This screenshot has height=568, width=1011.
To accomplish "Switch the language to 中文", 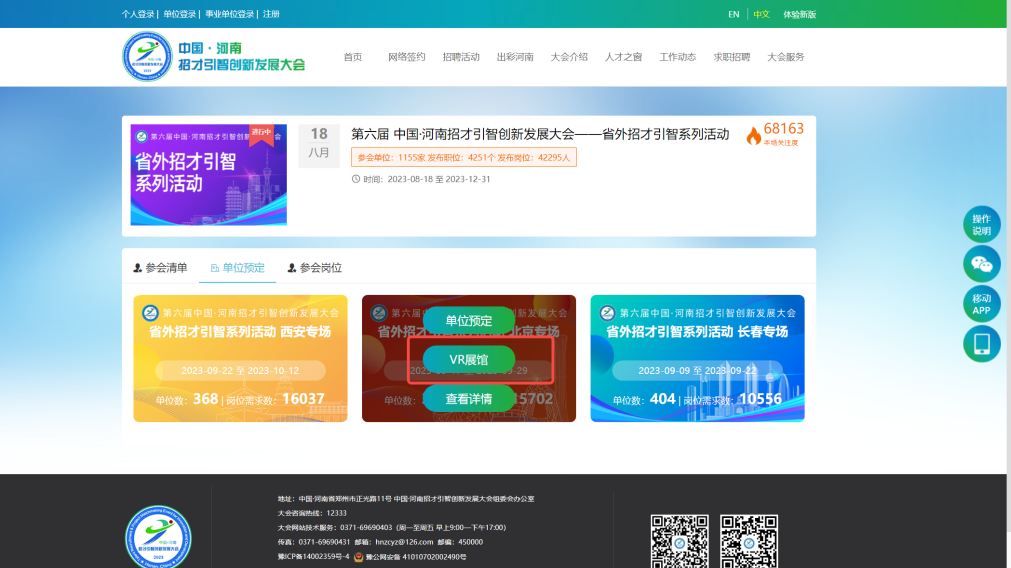I will tap(761, 14).
